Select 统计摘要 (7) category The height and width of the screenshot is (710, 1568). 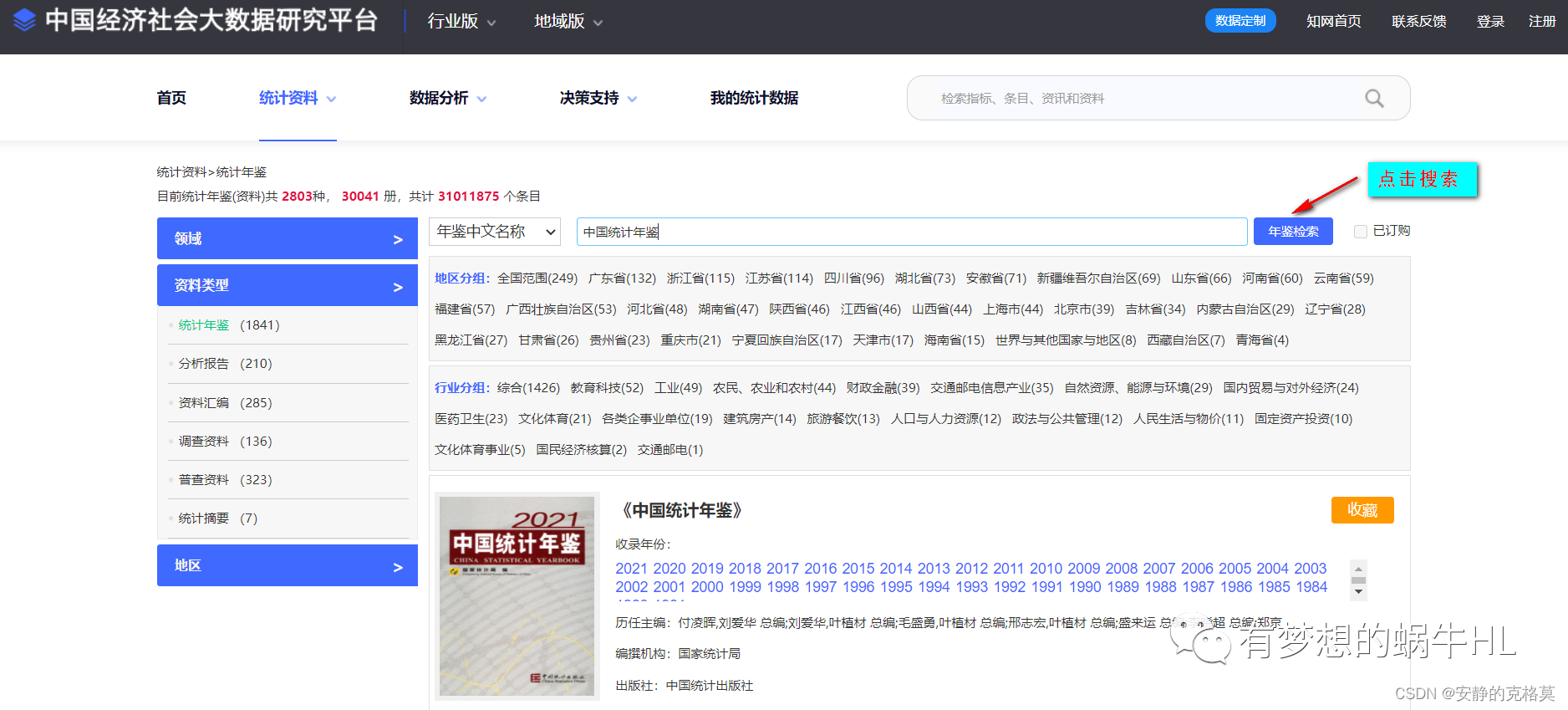tap(217, 518)
